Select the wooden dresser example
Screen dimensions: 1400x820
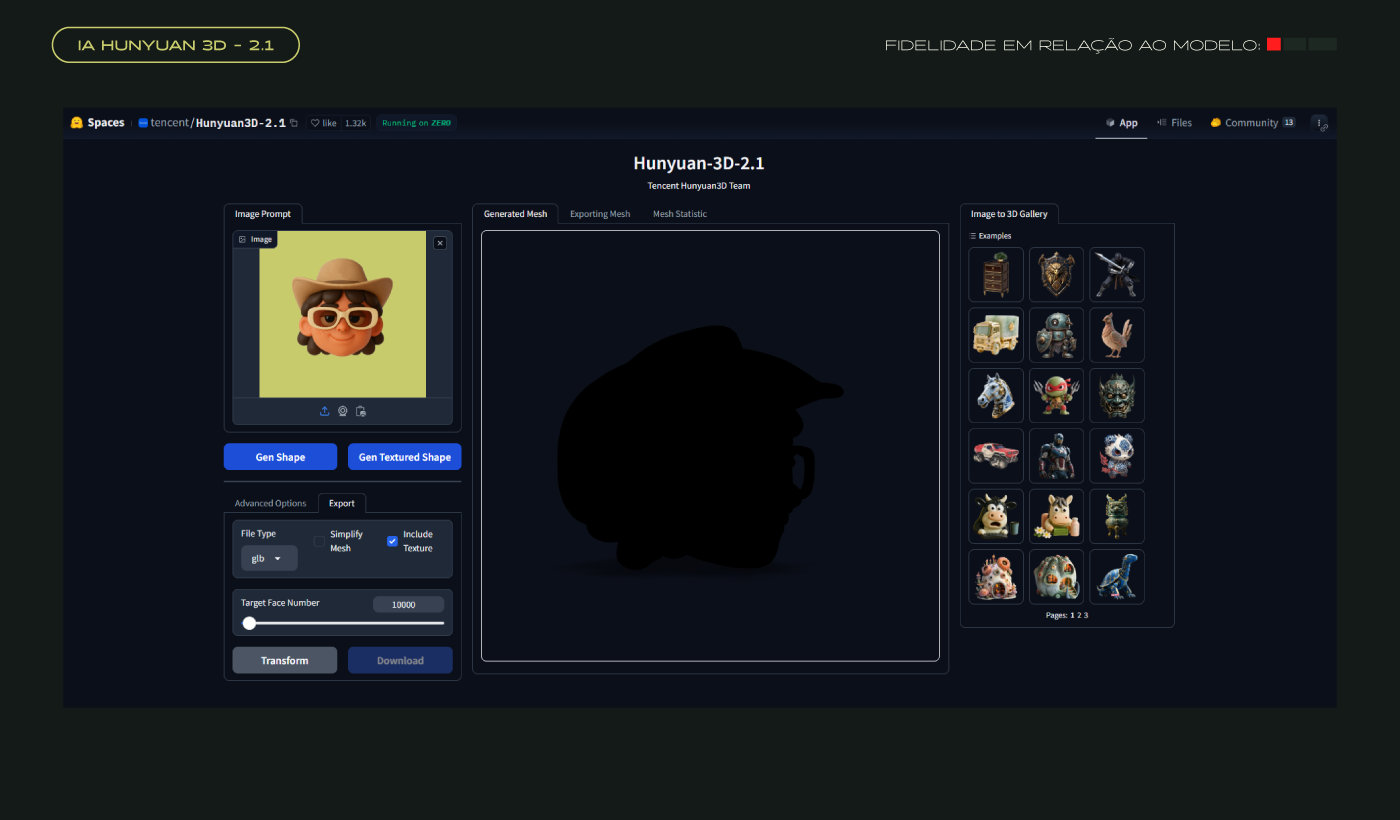coord(996,275)
